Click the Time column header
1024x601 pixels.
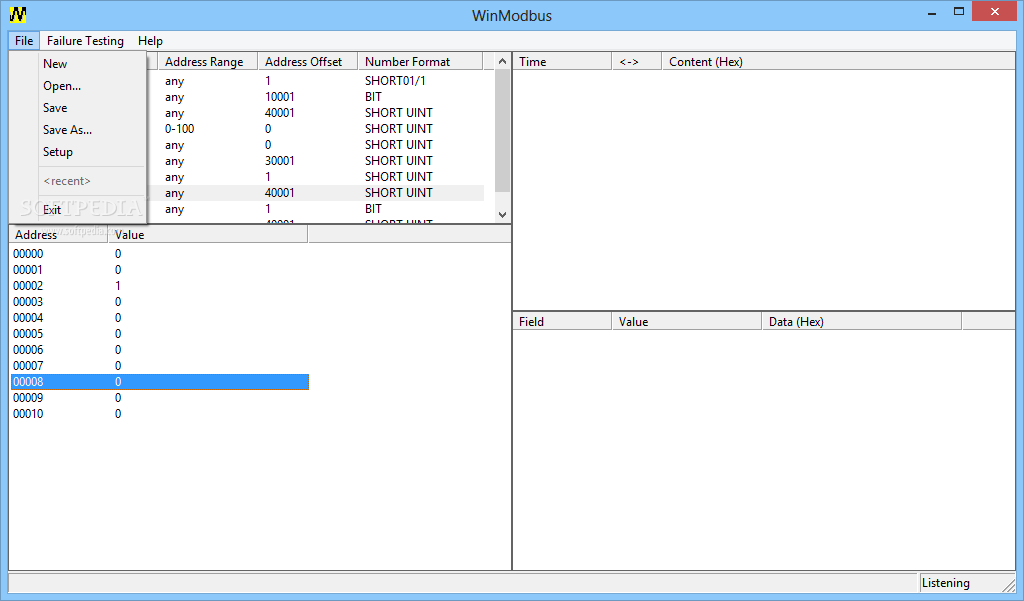(x=562, y=61)
